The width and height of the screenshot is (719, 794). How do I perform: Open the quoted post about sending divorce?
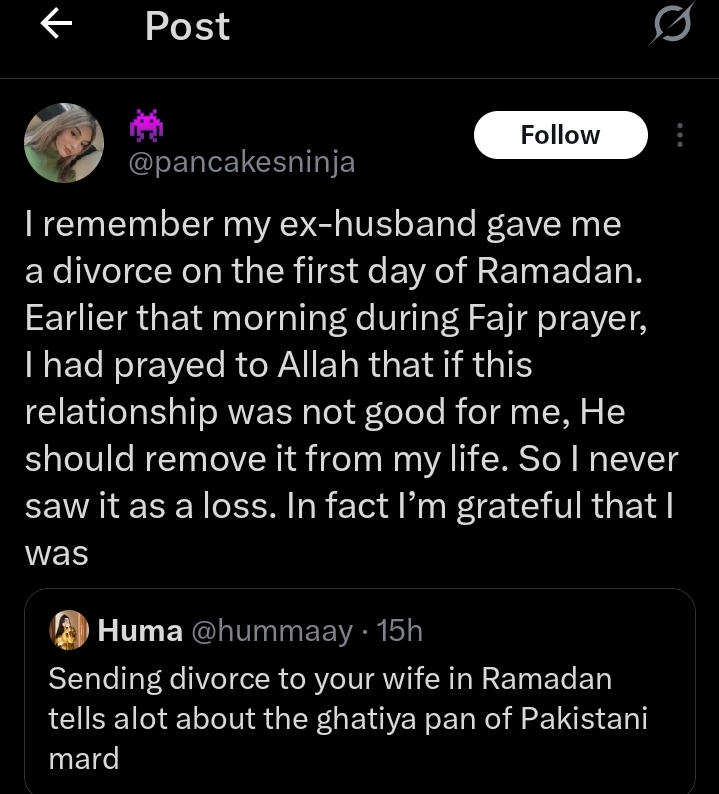pos(359,718)
